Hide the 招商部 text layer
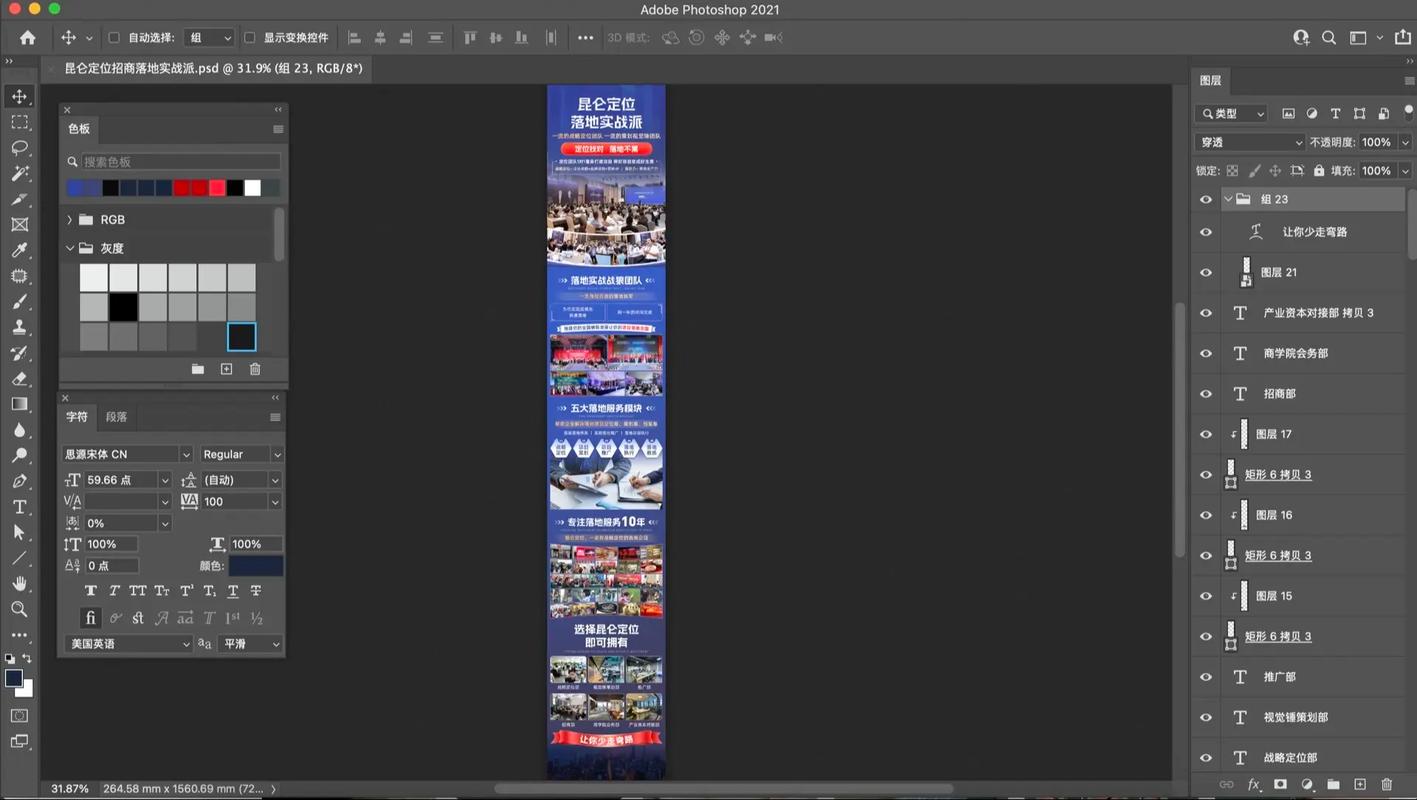Screen dimensions: 1417x800 (x=1206, y=394)
